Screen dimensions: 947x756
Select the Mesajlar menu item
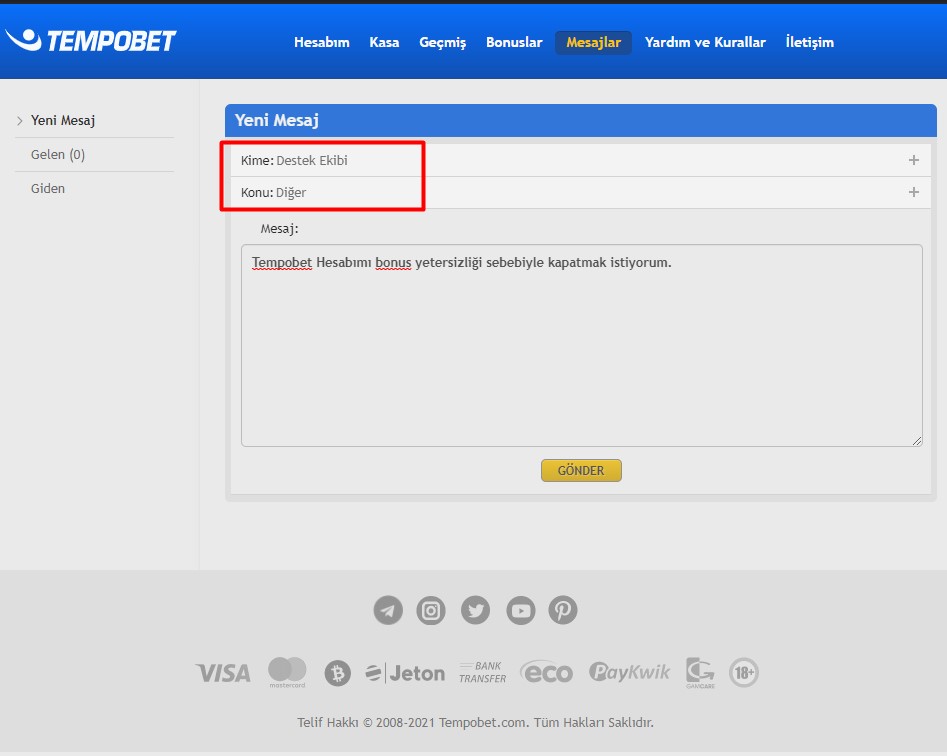pos(594,42)
